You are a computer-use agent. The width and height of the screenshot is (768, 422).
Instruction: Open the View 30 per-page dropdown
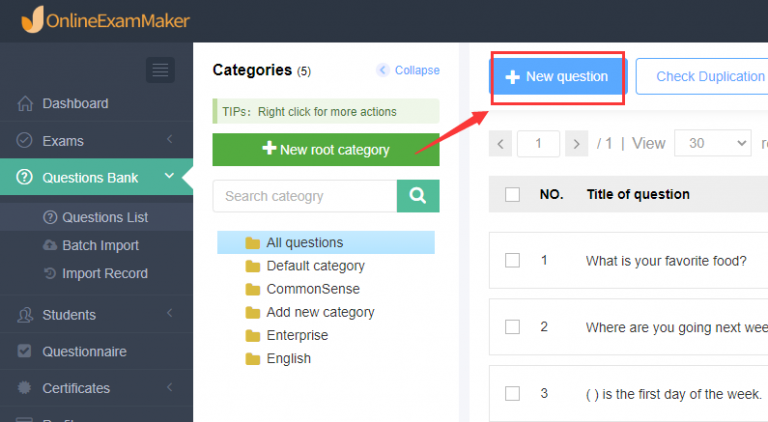pyautogui.click(x=712, y=144)
